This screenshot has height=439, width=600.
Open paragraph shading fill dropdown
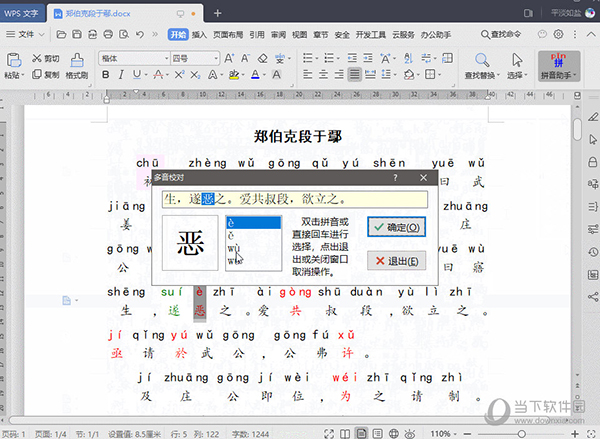click(418, 75)
